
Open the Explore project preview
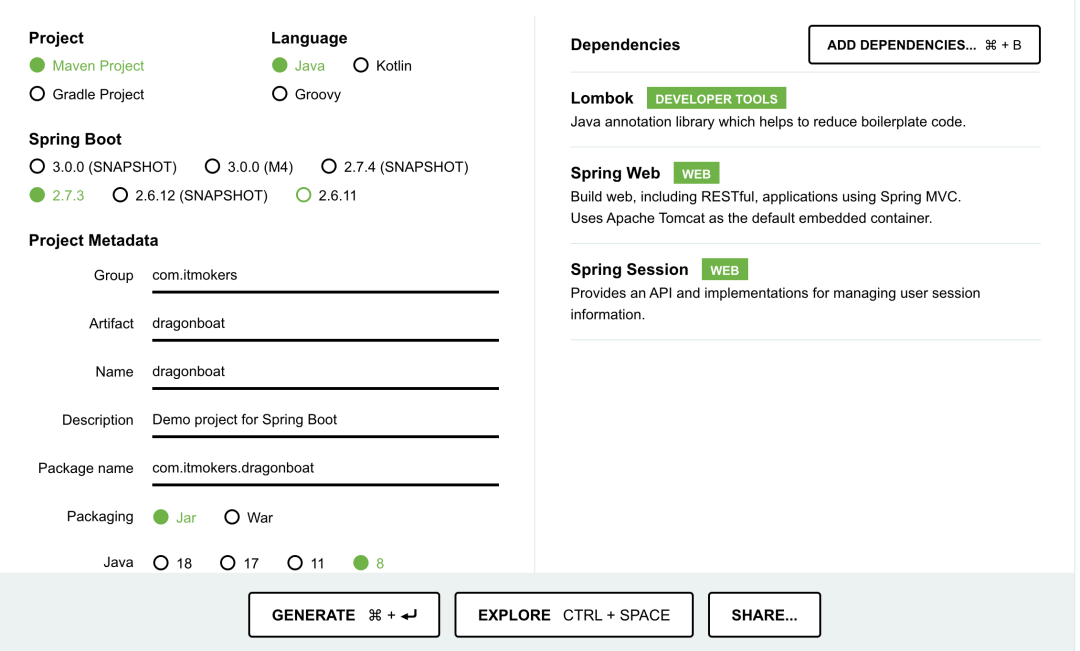(x=574, y=615)
